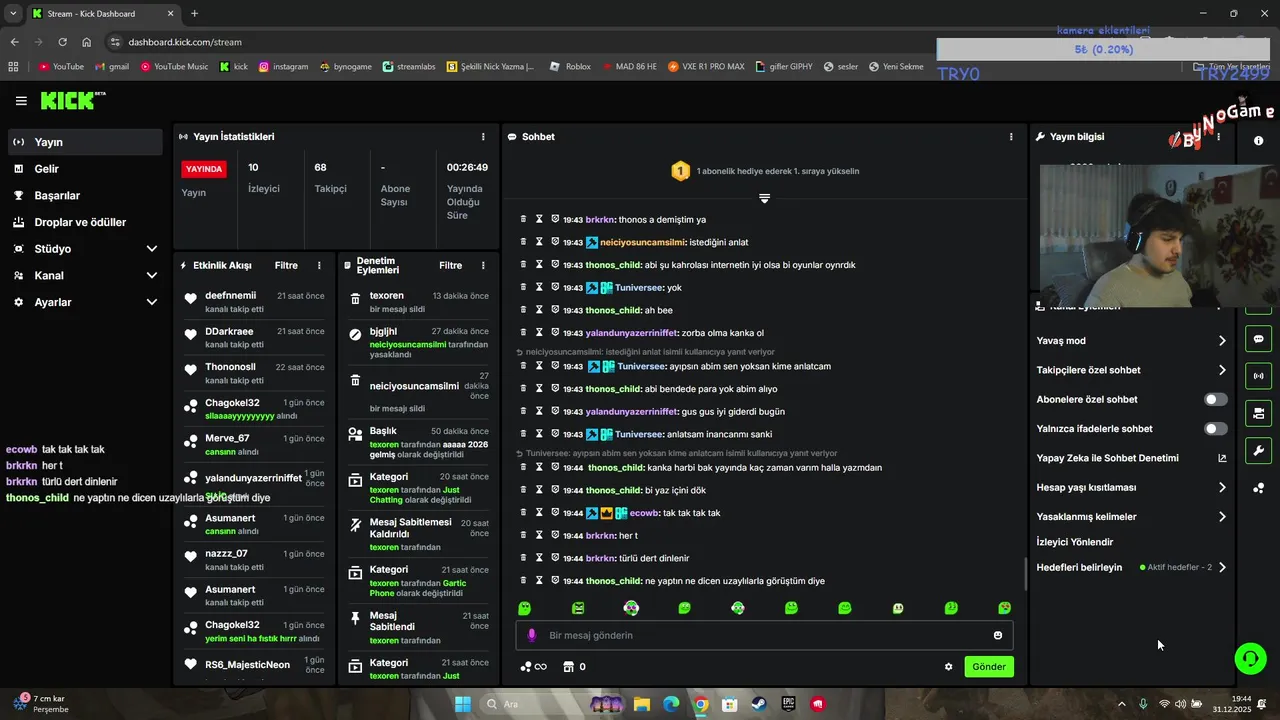
Task: Click deefnnemii in activity feed
Action: [x=230, y=296]
